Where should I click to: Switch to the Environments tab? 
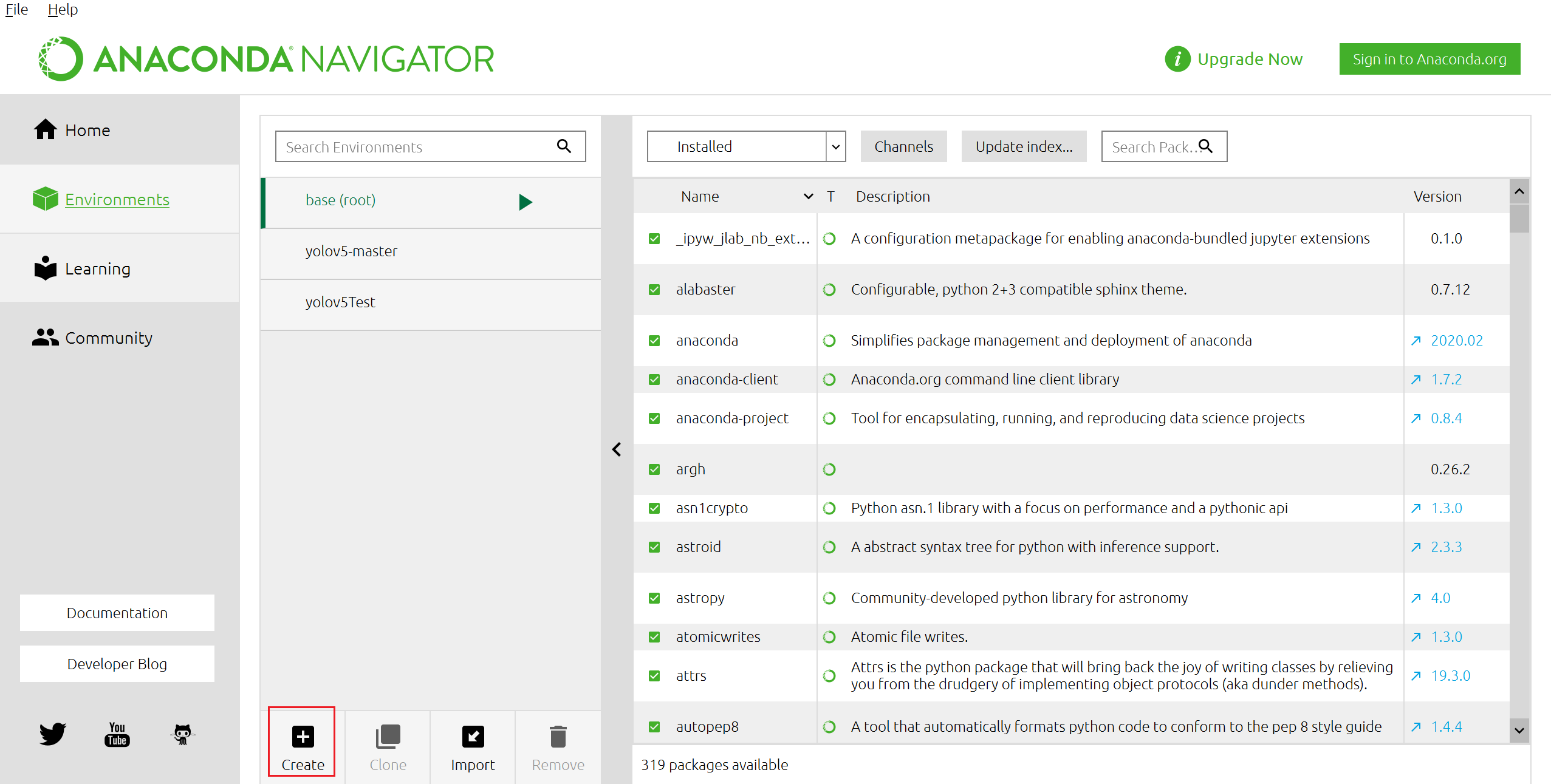120,199
